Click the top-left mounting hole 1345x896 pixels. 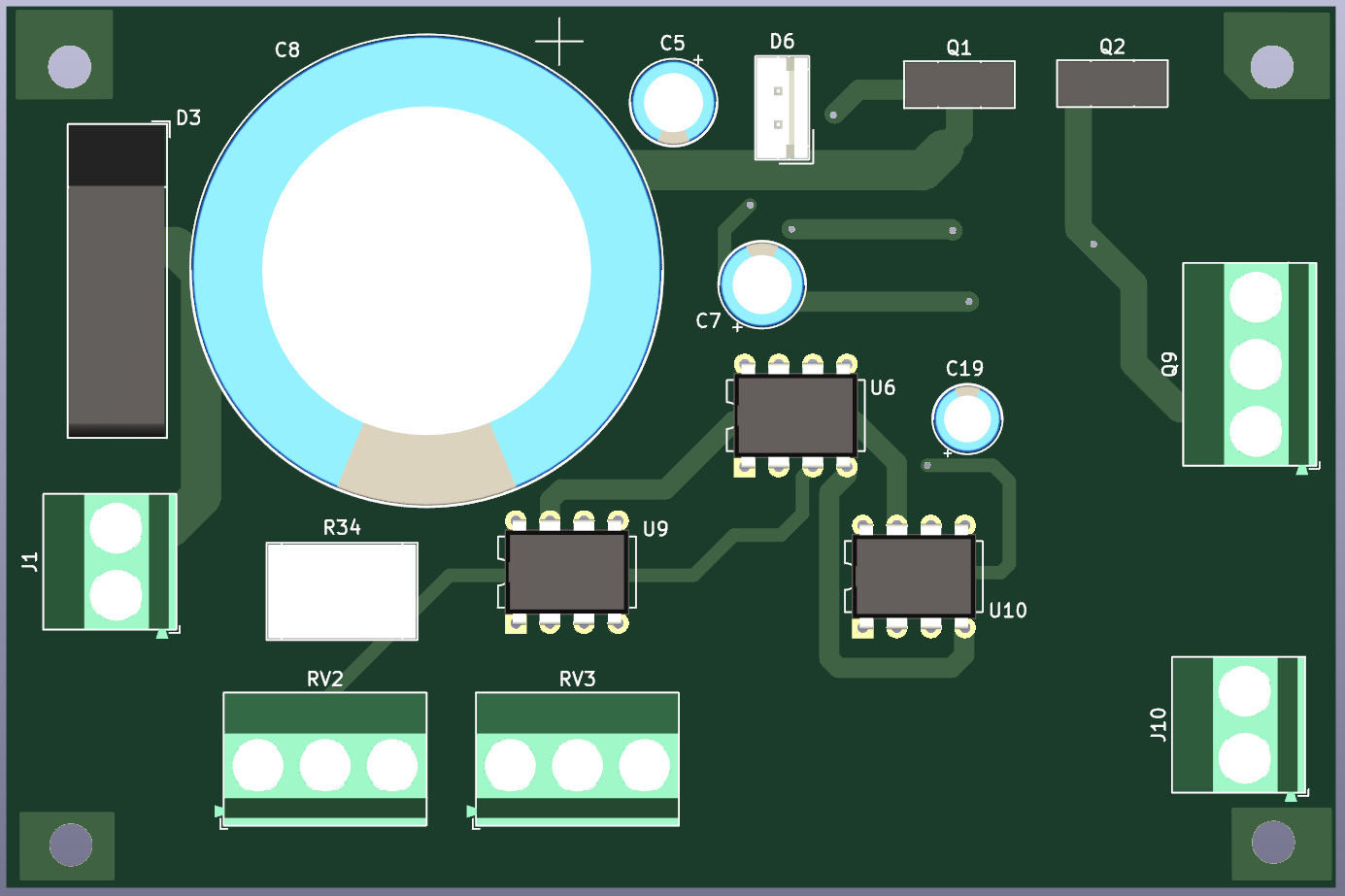[x=69, y=67]
